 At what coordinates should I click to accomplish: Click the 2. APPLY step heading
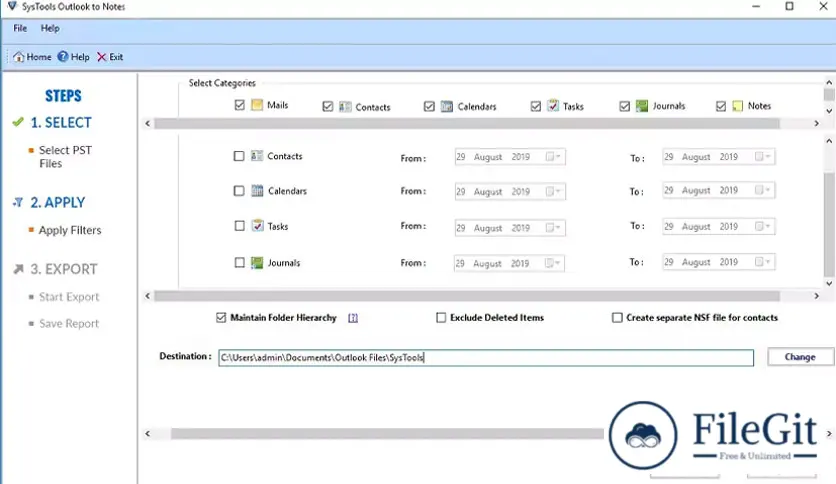pyautogui.click(x=58, y=203)
